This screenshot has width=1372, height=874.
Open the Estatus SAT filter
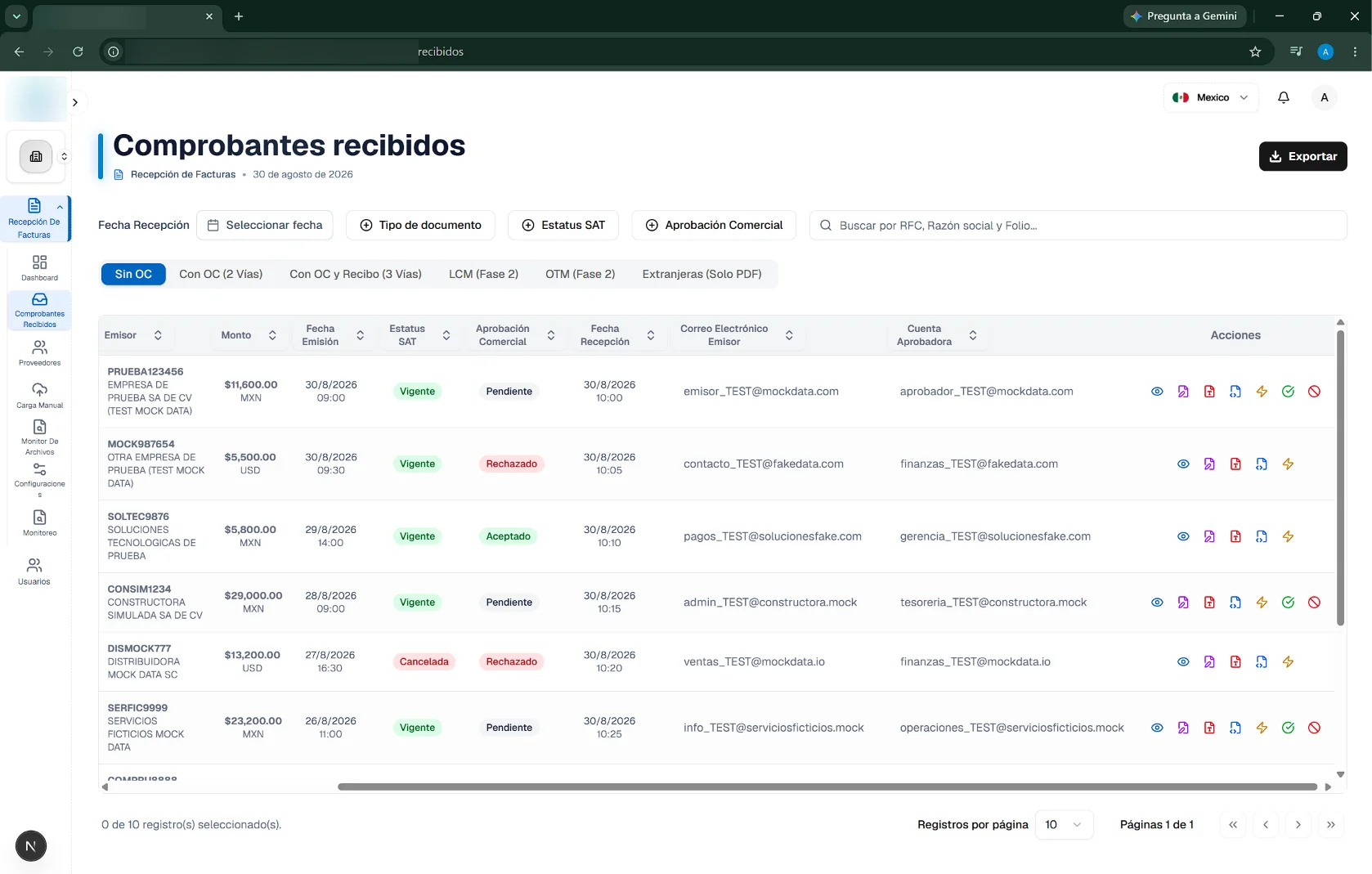coord(563,226)
